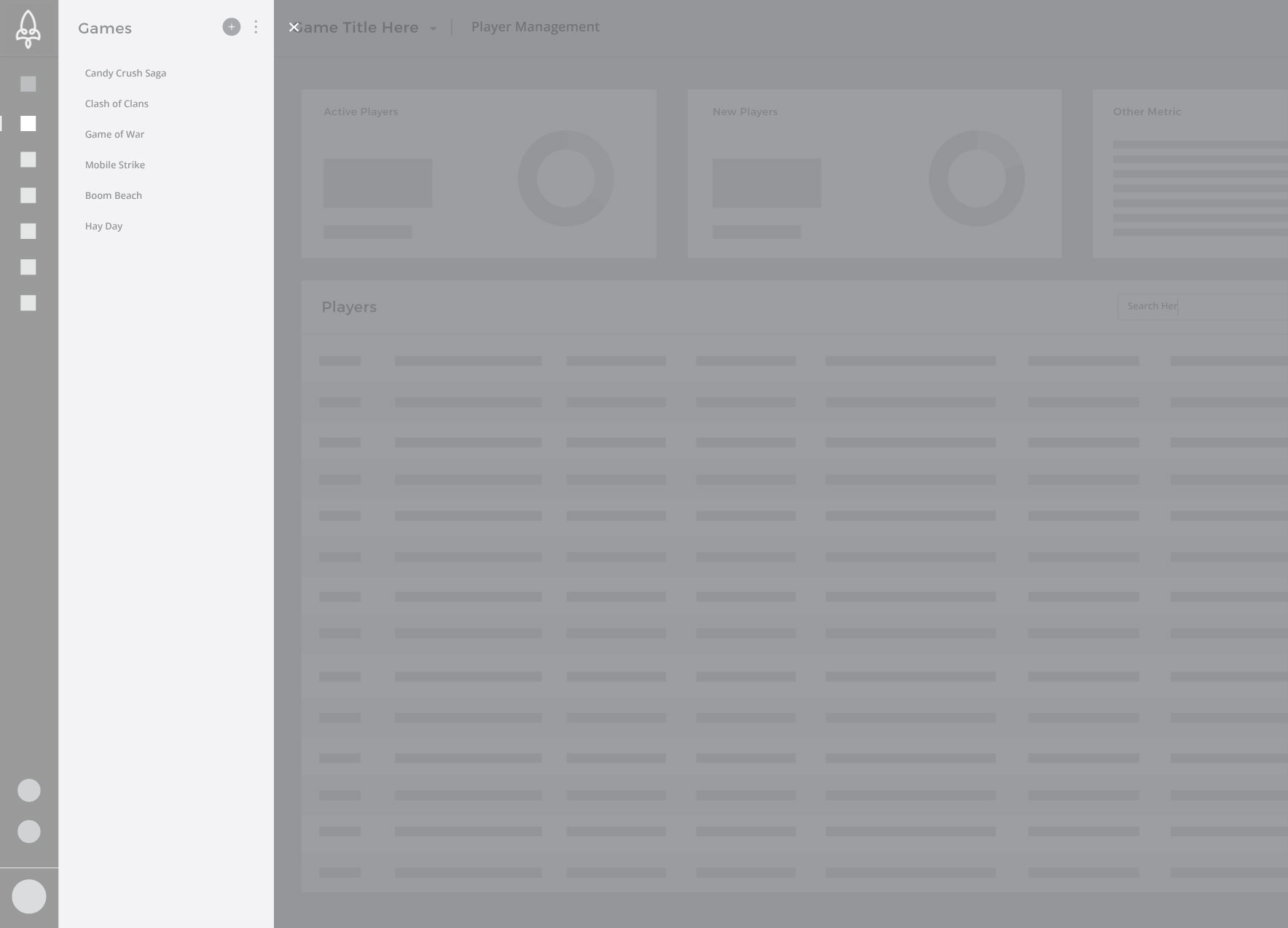Image resolution: width=1288 pixels, height=928 pixels.
Task: Click the Active Players donut chart
Action: [566, 178]
